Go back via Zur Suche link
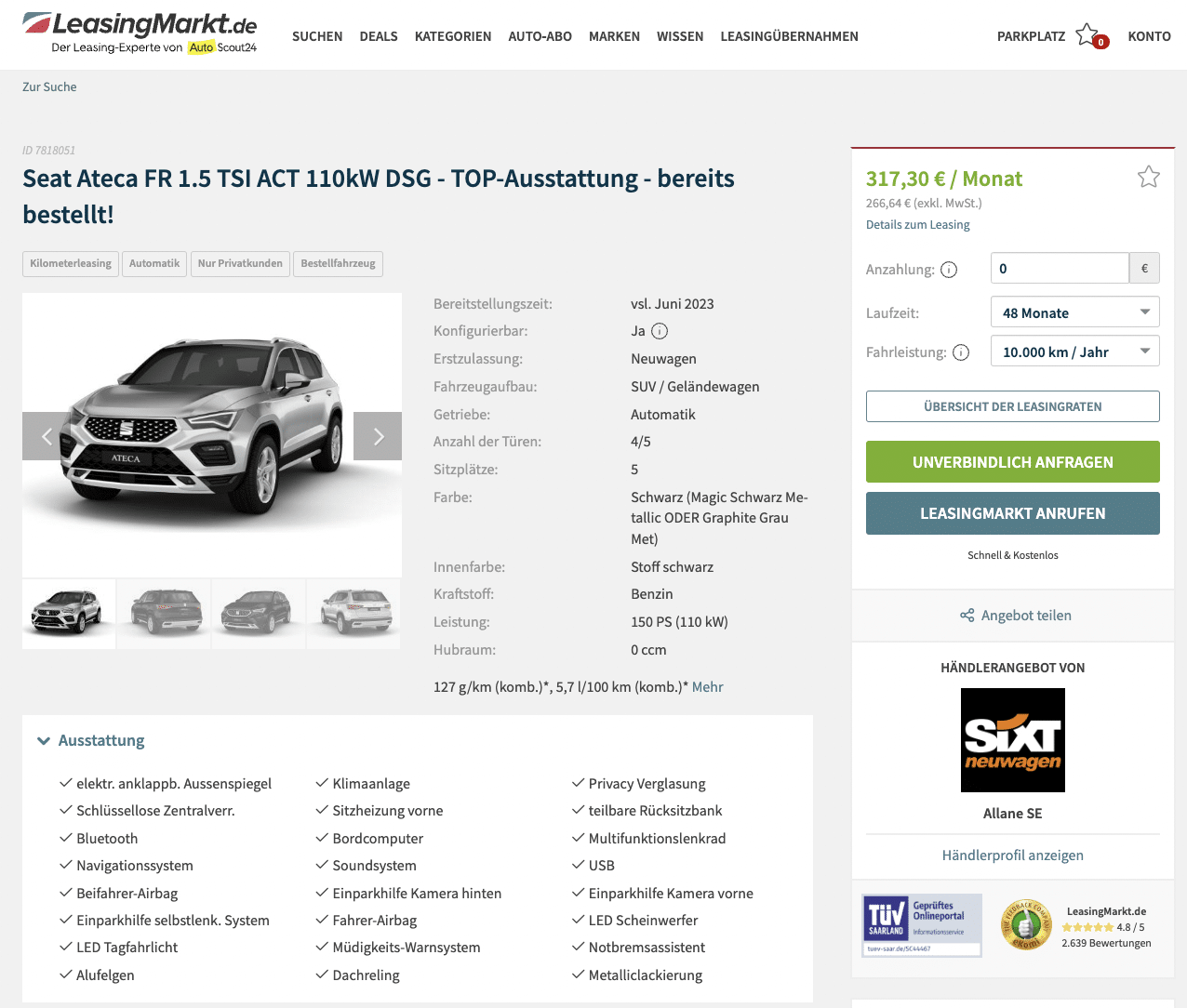1187x1008 pixels. coord(49,86)
